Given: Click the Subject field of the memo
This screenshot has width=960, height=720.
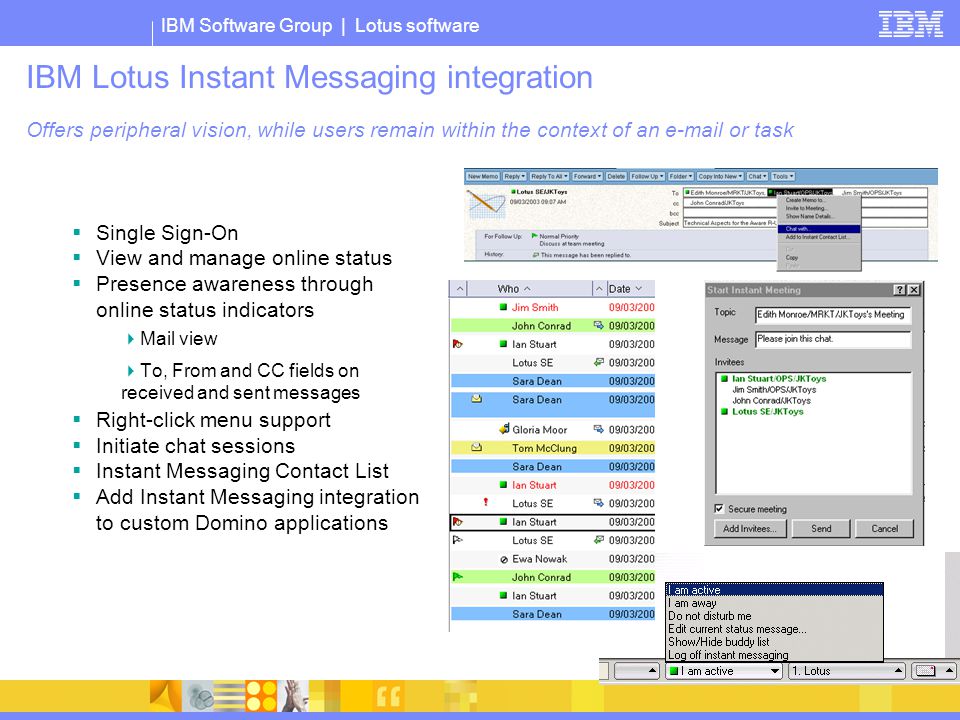Looking at the screenshot, I should [x=804, y=223].
